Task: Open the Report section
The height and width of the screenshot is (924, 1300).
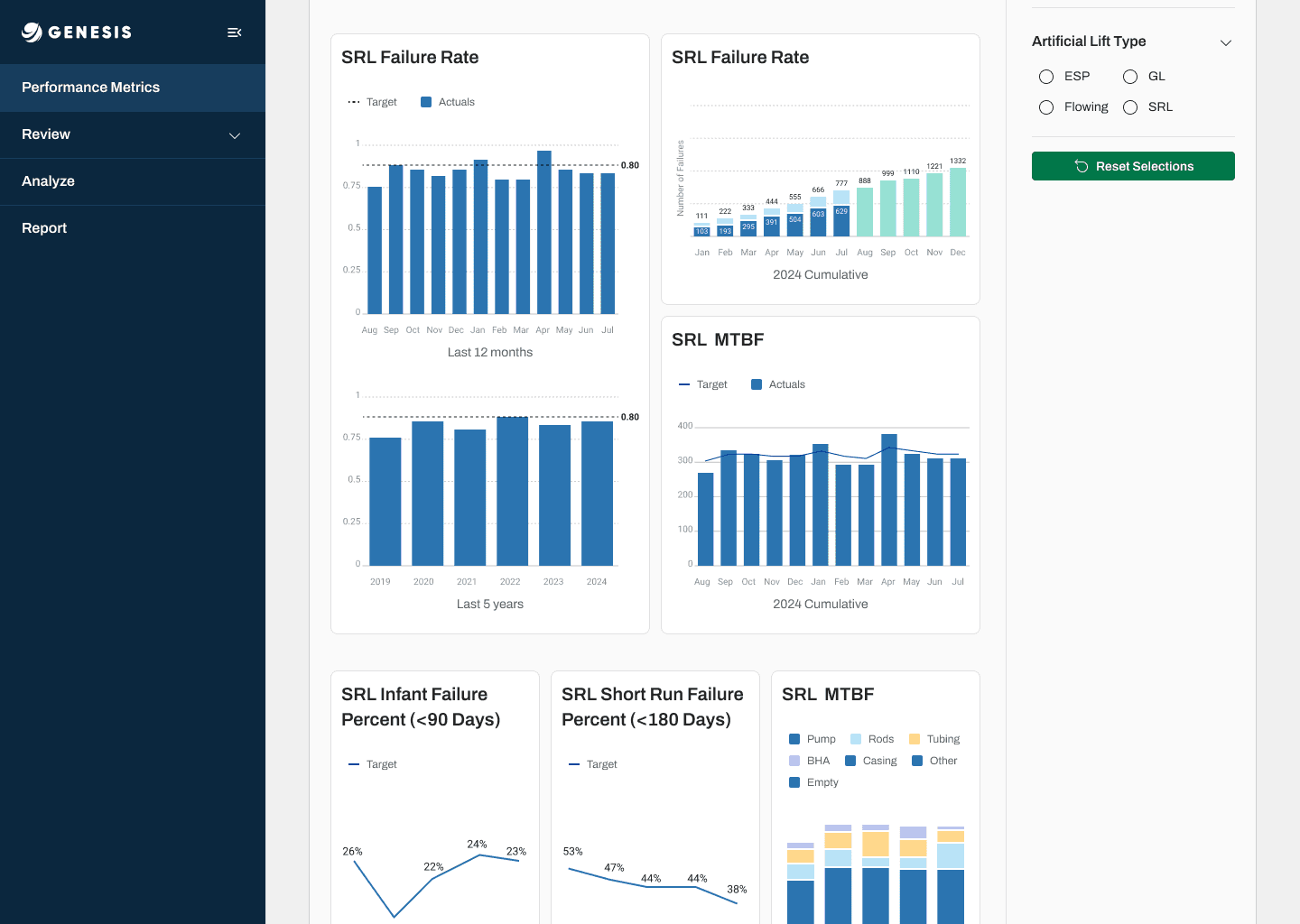Action: [133, 228]
